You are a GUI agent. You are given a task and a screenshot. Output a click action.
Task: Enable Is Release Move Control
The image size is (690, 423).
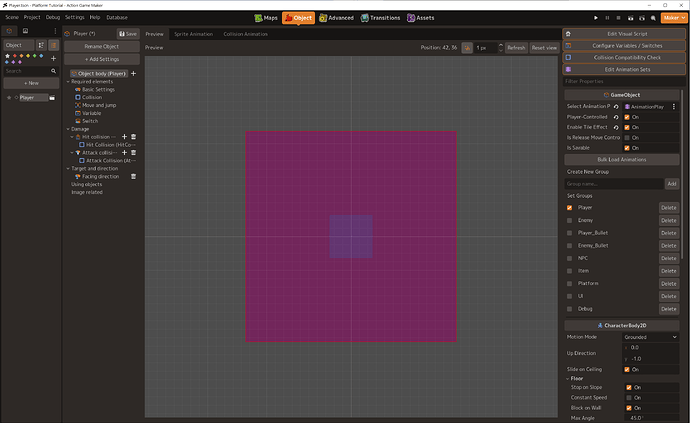627,138
